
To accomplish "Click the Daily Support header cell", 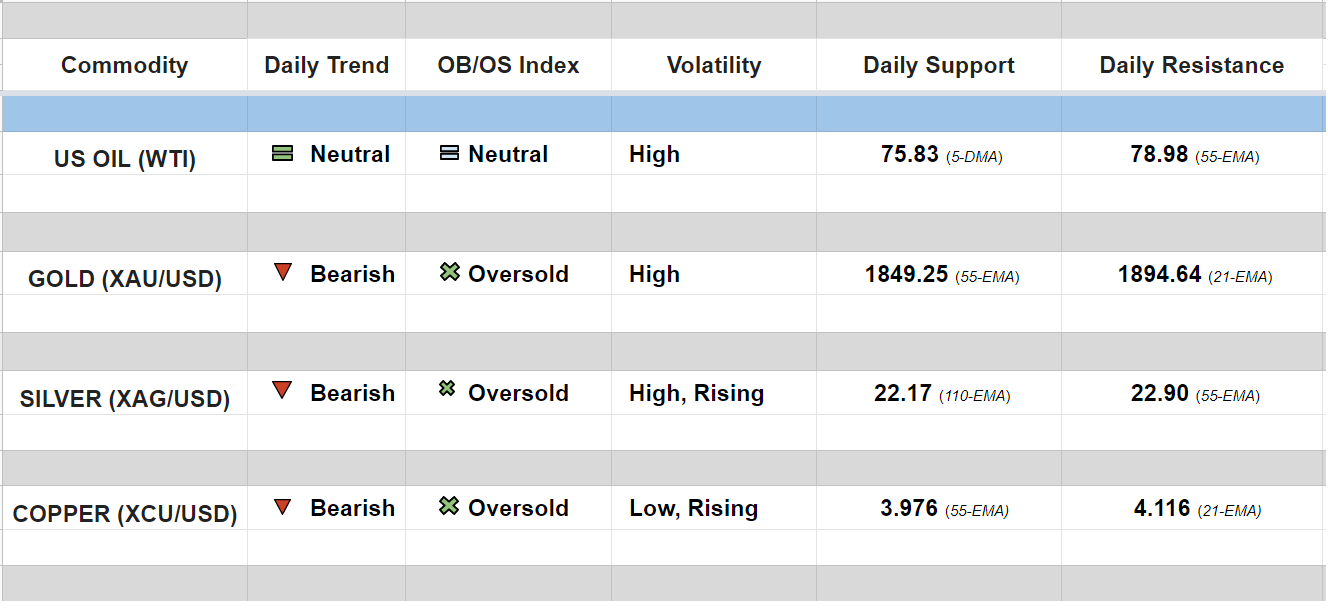I will point(939,66).
